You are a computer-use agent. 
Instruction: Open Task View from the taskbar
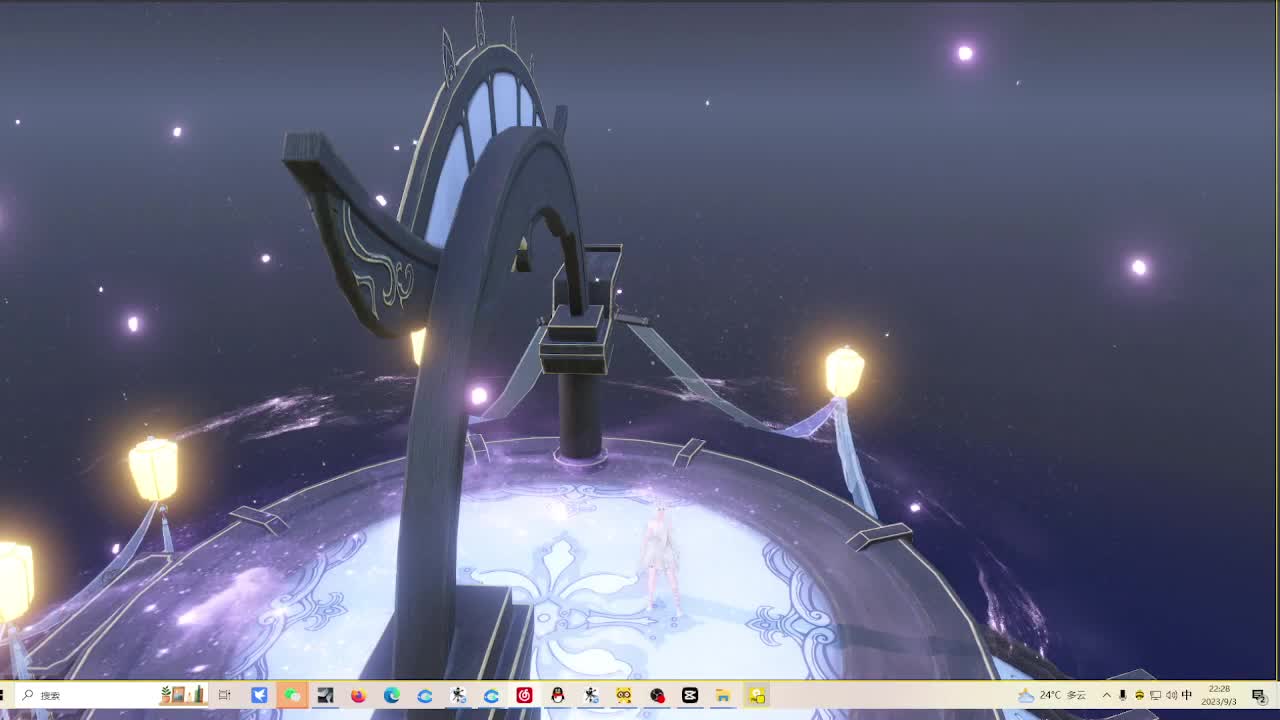point(225,695)
